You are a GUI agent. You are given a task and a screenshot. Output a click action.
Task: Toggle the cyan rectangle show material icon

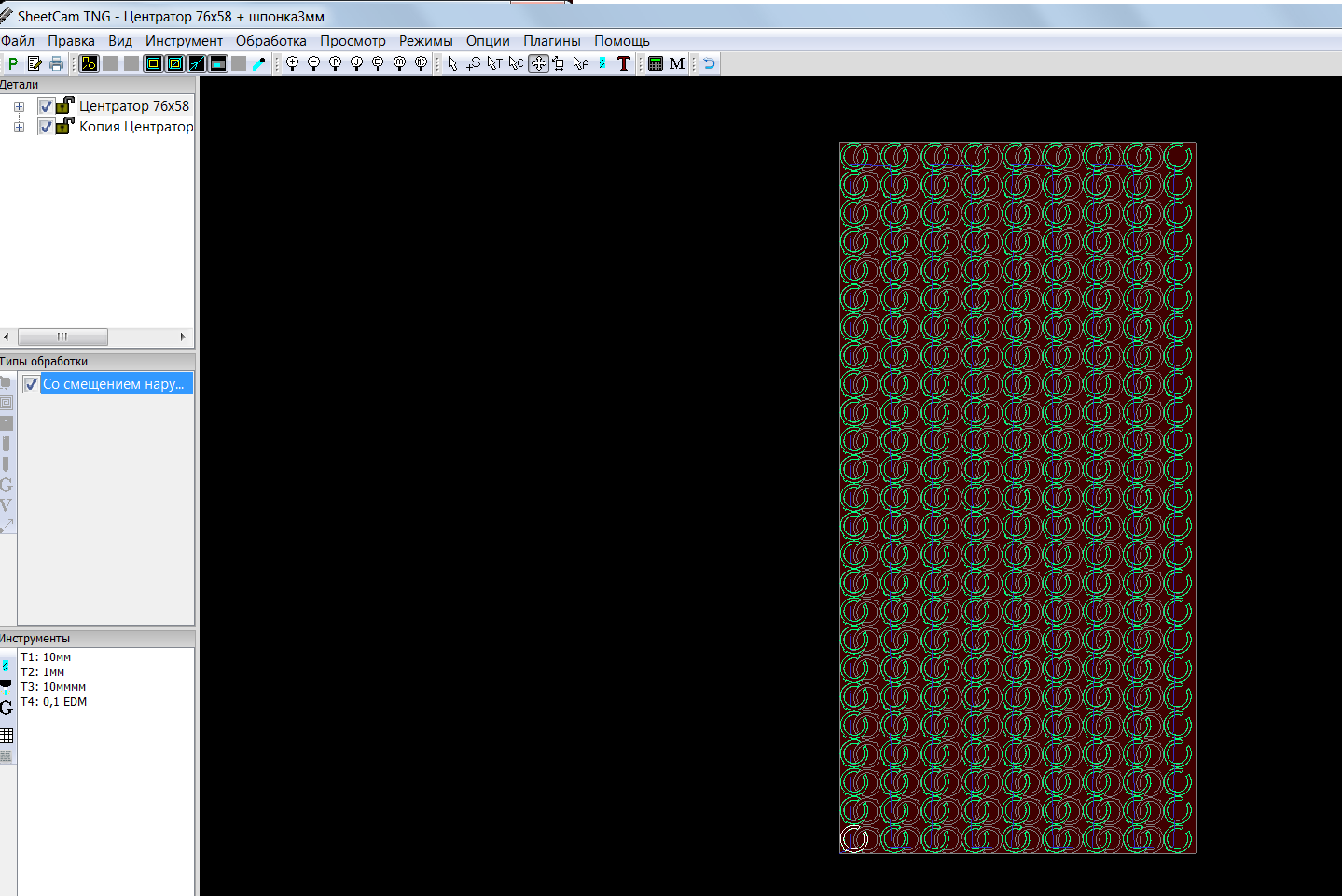pyautogui.click(x=218, y=63)
